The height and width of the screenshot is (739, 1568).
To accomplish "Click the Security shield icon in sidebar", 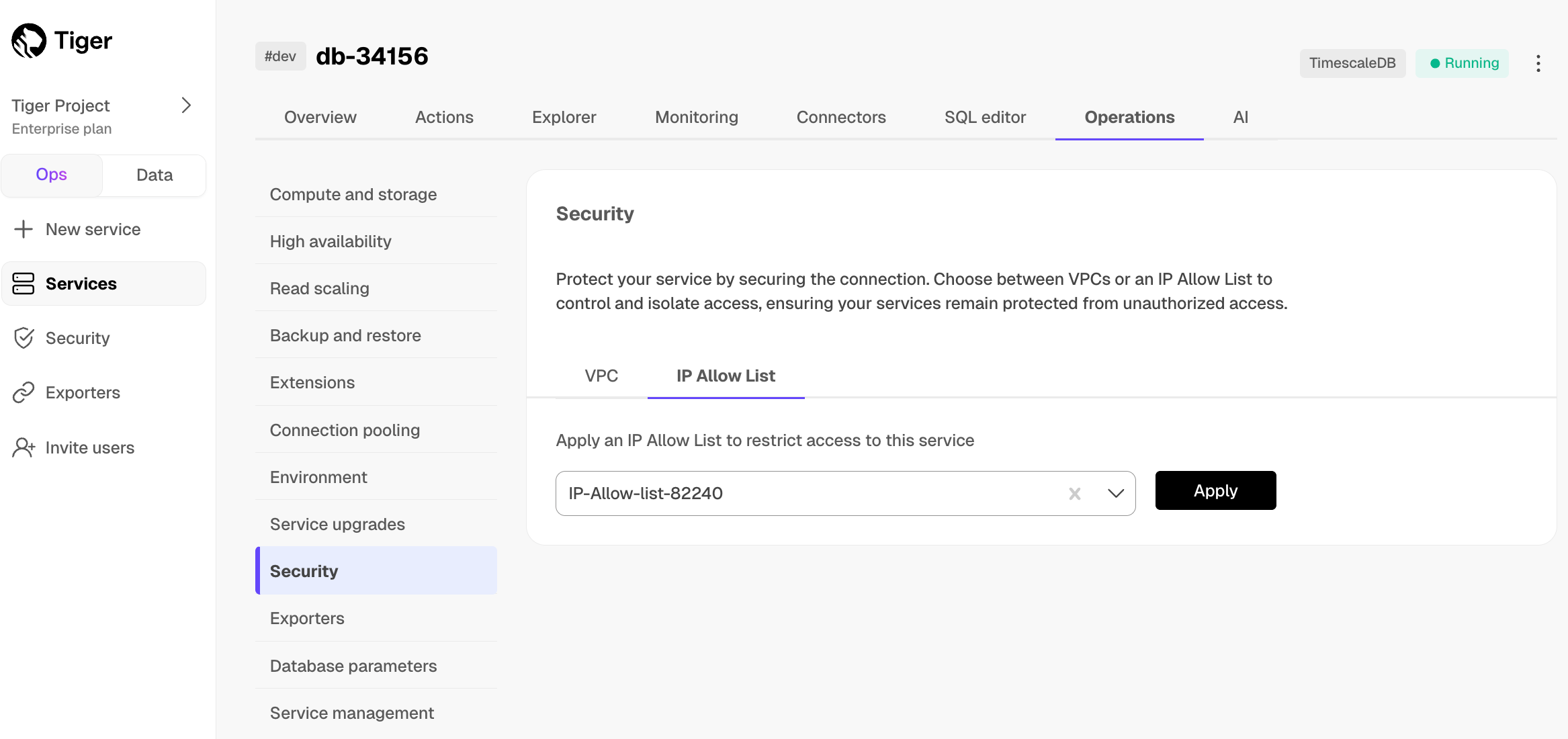I will tap(24, 338).
